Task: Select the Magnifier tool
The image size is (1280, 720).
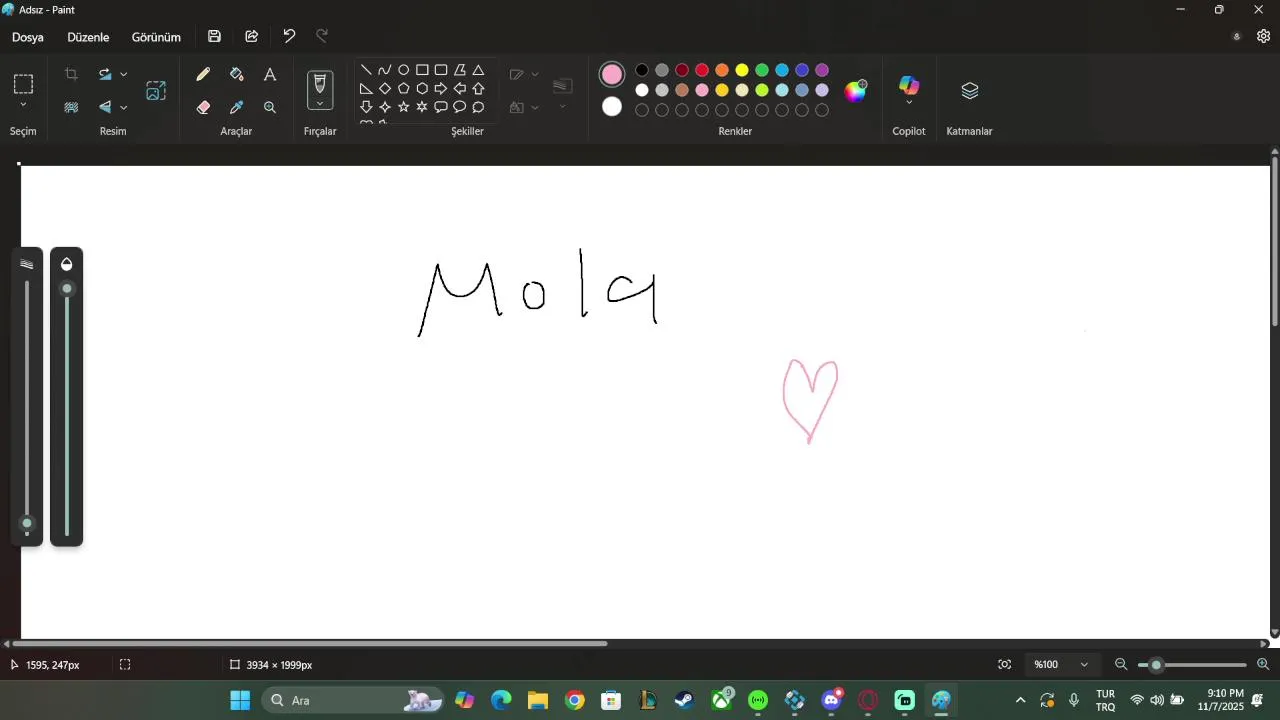Action: [x=270, y=107]
